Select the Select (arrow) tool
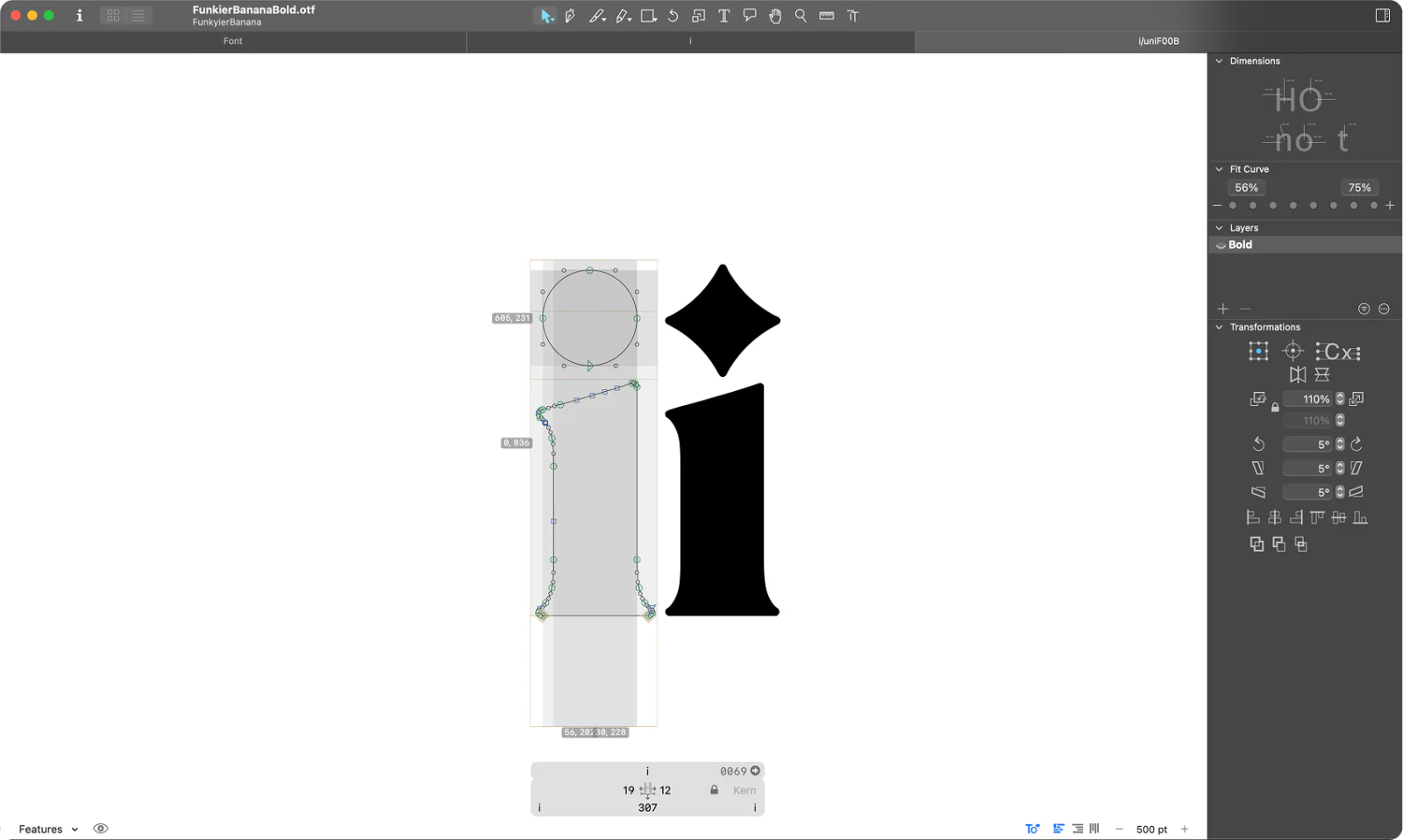The width and height of the screenshot is (1403, 840). coord(546,16)
